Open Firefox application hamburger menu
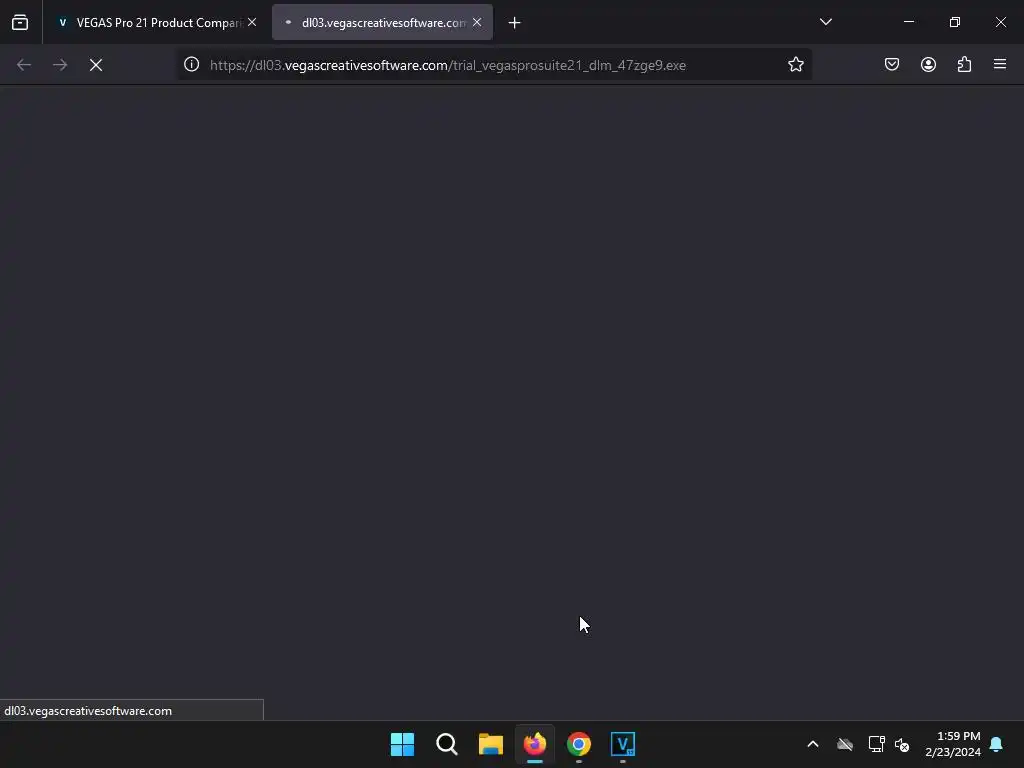This screenshot has width=1024, height=768. coord(1000,64)
